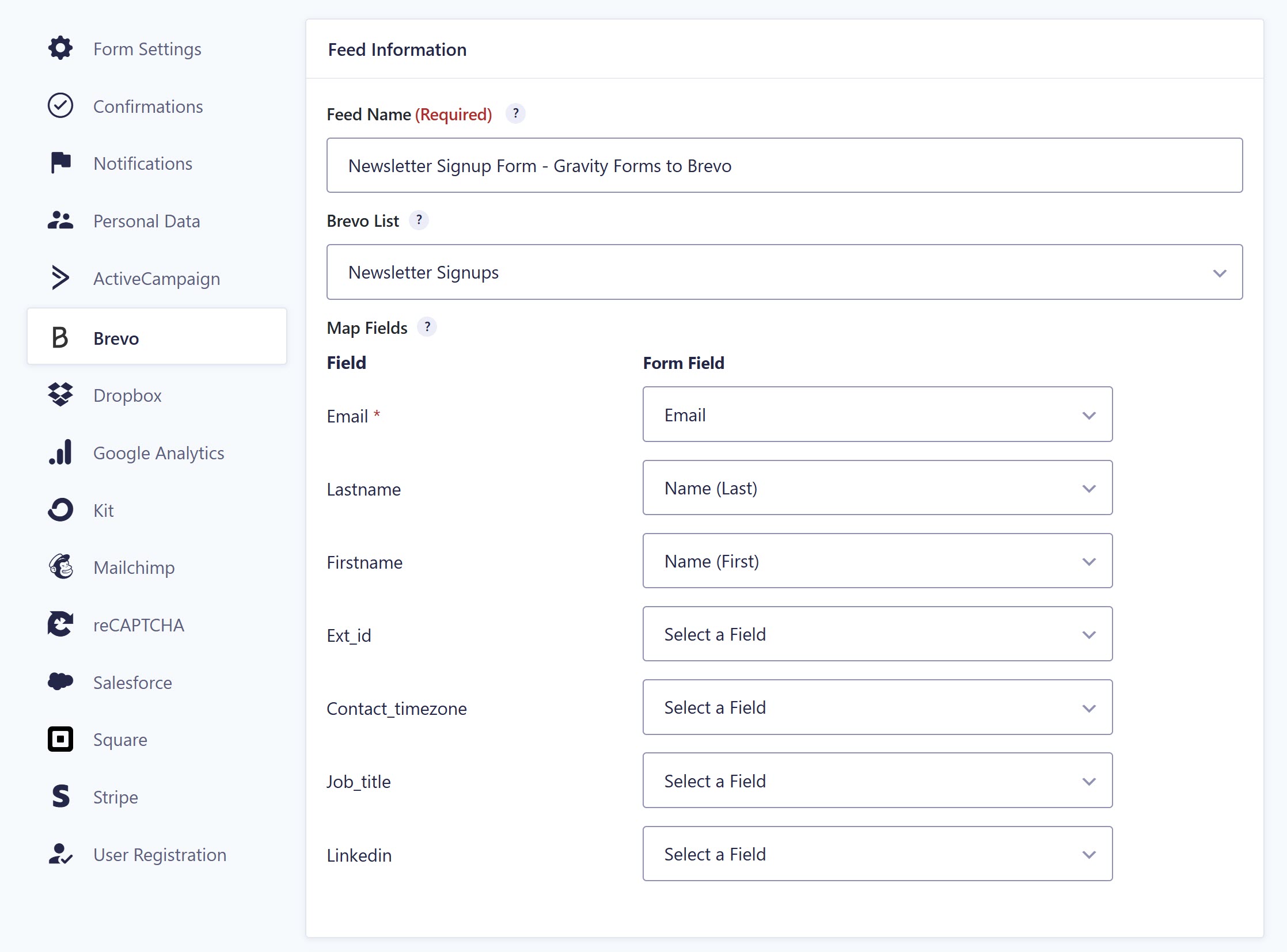
Task: Select the Brevo sidebar item
Action: click(x=157, y=336)
